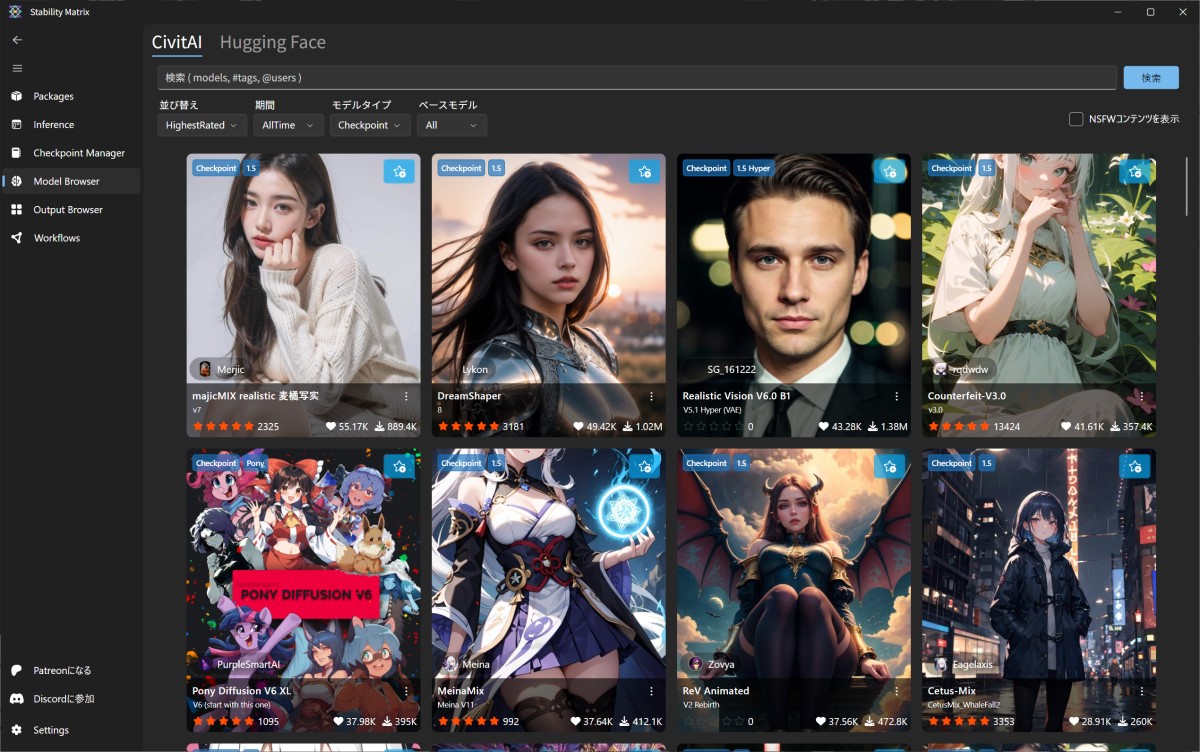Click the star rating on MeinaMix

[x=468, y=721]
